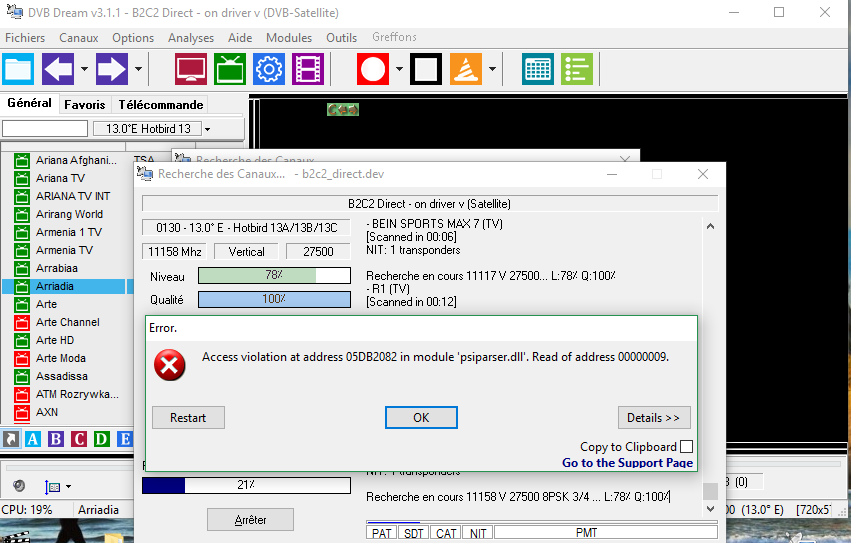Open dropdown beside status bar panel icon
This screenshot has width=851, height=543.
[x=68, y=487]
